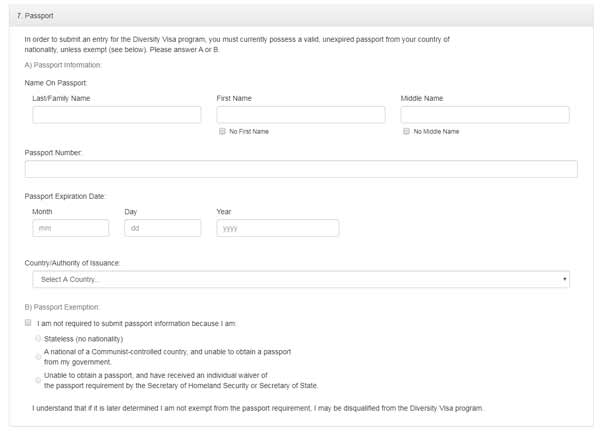This screenshot has height=434, width=600.
Task: Open the Select A Country dropdown
Action: click(301, 279)
